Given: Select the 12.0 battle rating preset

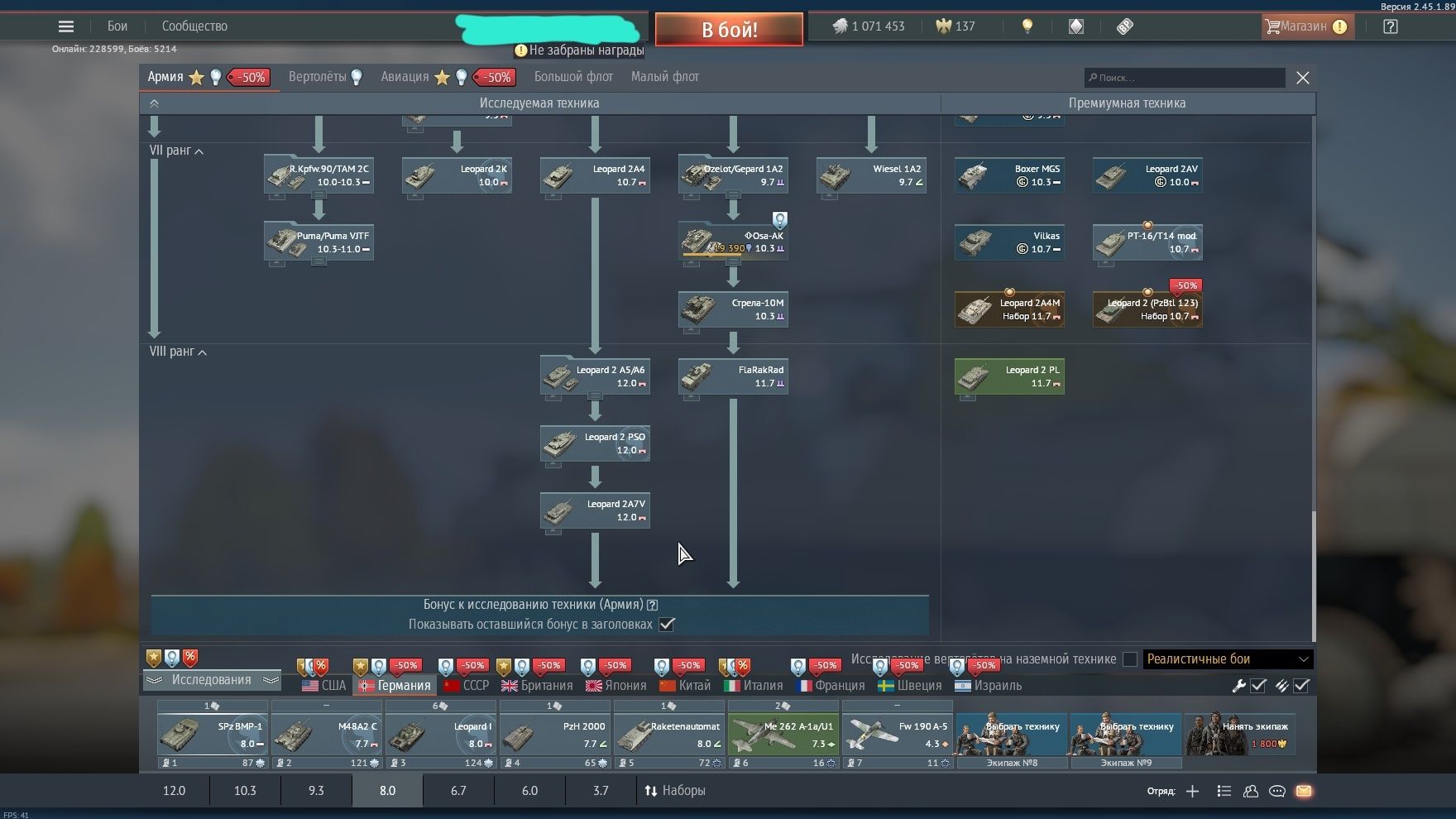Looking at the screenshot, I should click(x=174, y=791).
